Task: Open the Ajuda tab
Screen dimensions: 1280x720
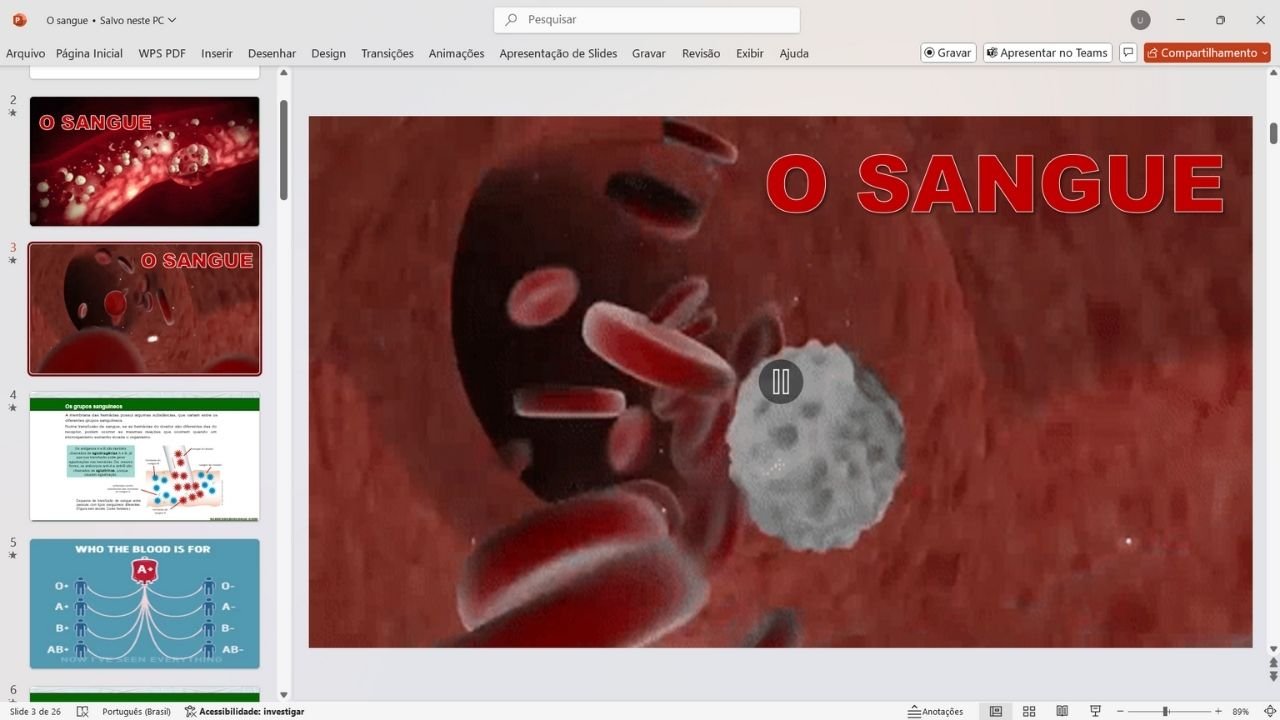Action: tap(794, 53)
